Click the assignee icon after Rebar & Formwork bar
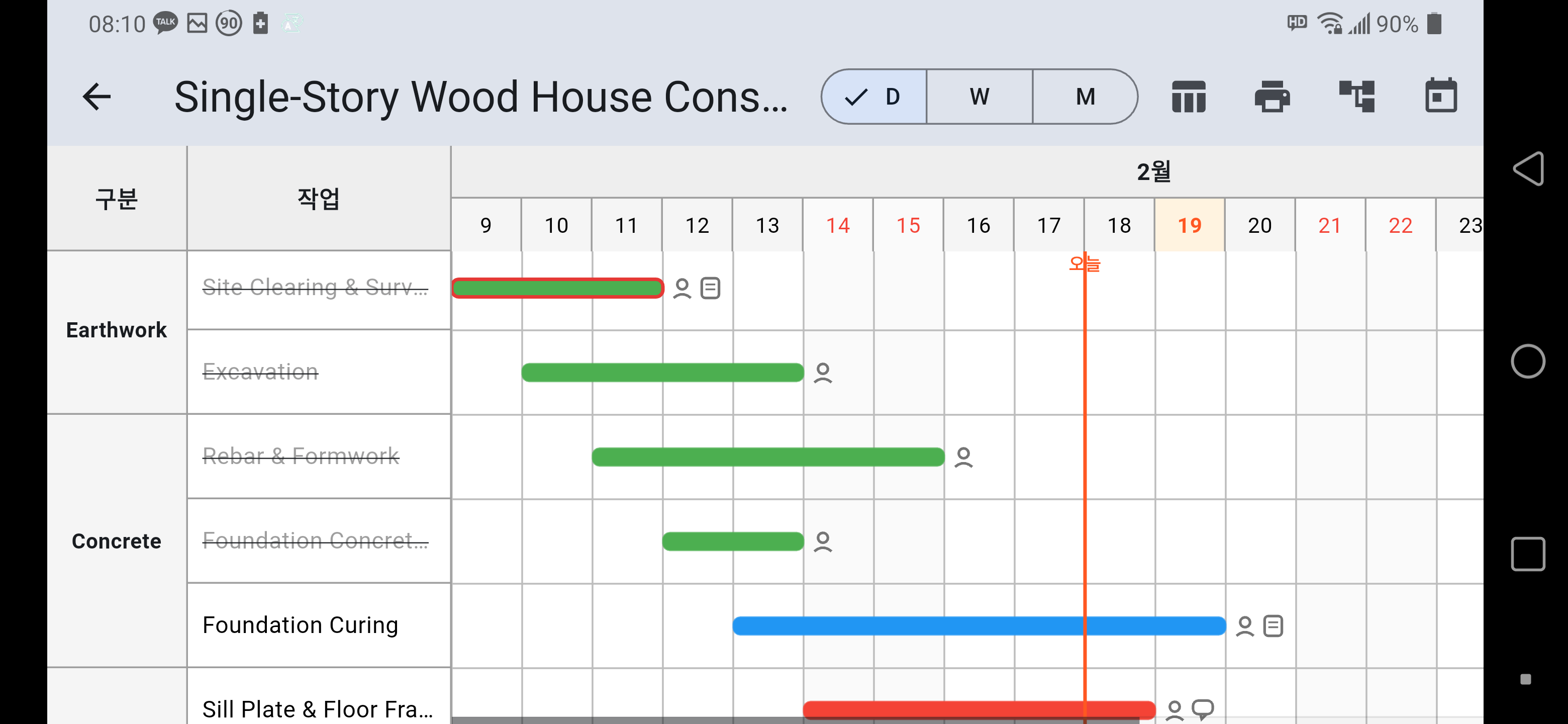Screen dimensions: 1568x724 pos(963,456)
